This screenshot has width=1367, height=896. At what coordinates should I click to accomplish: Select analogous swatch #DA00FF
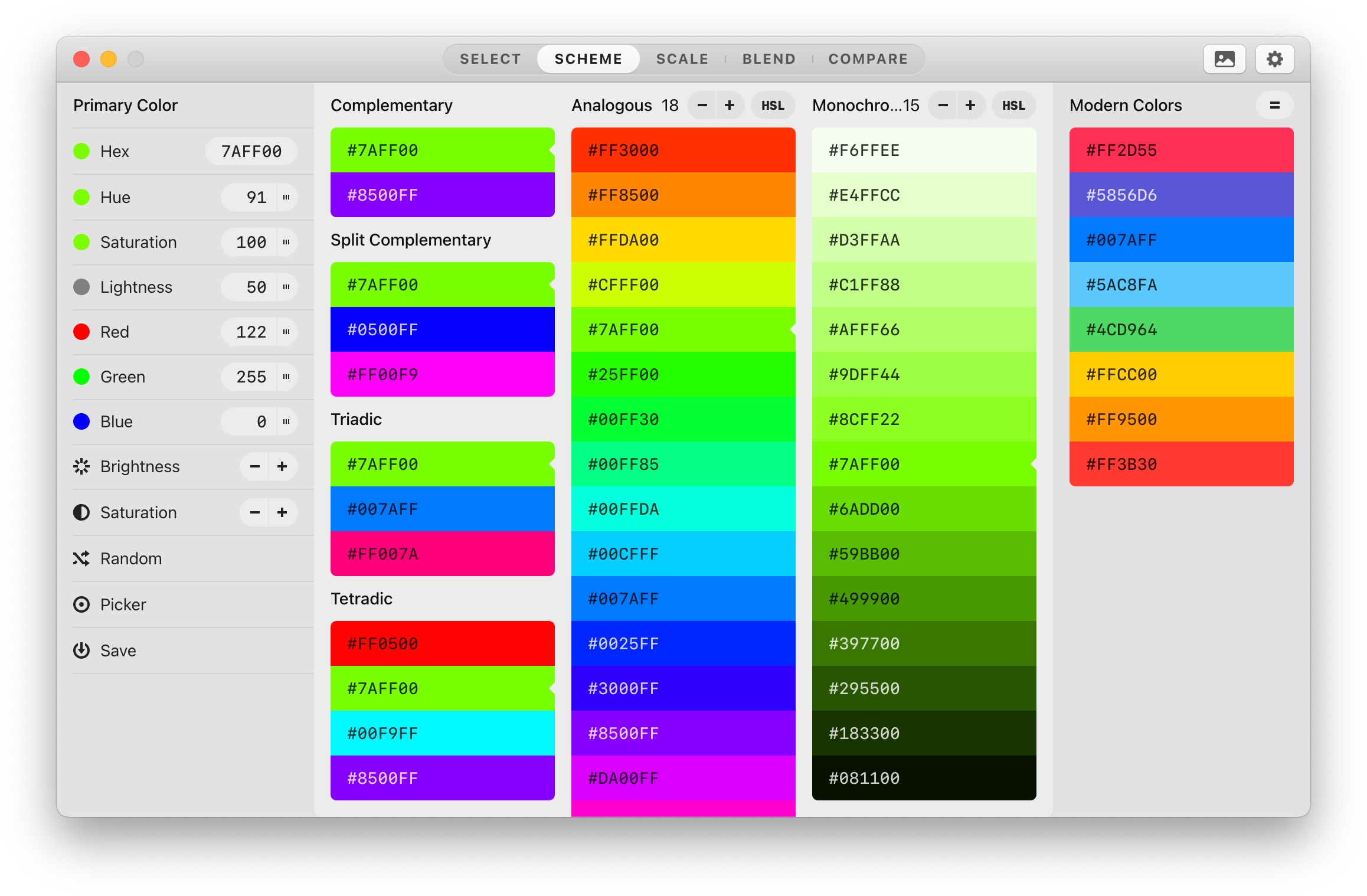(x=683, y=778)
